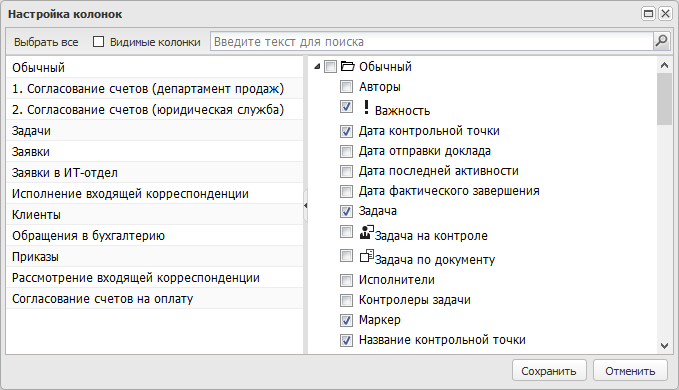Enable the Исполнители column checkbox
Image resolution: width=679 pixels, height=390 pixels.
346,280
